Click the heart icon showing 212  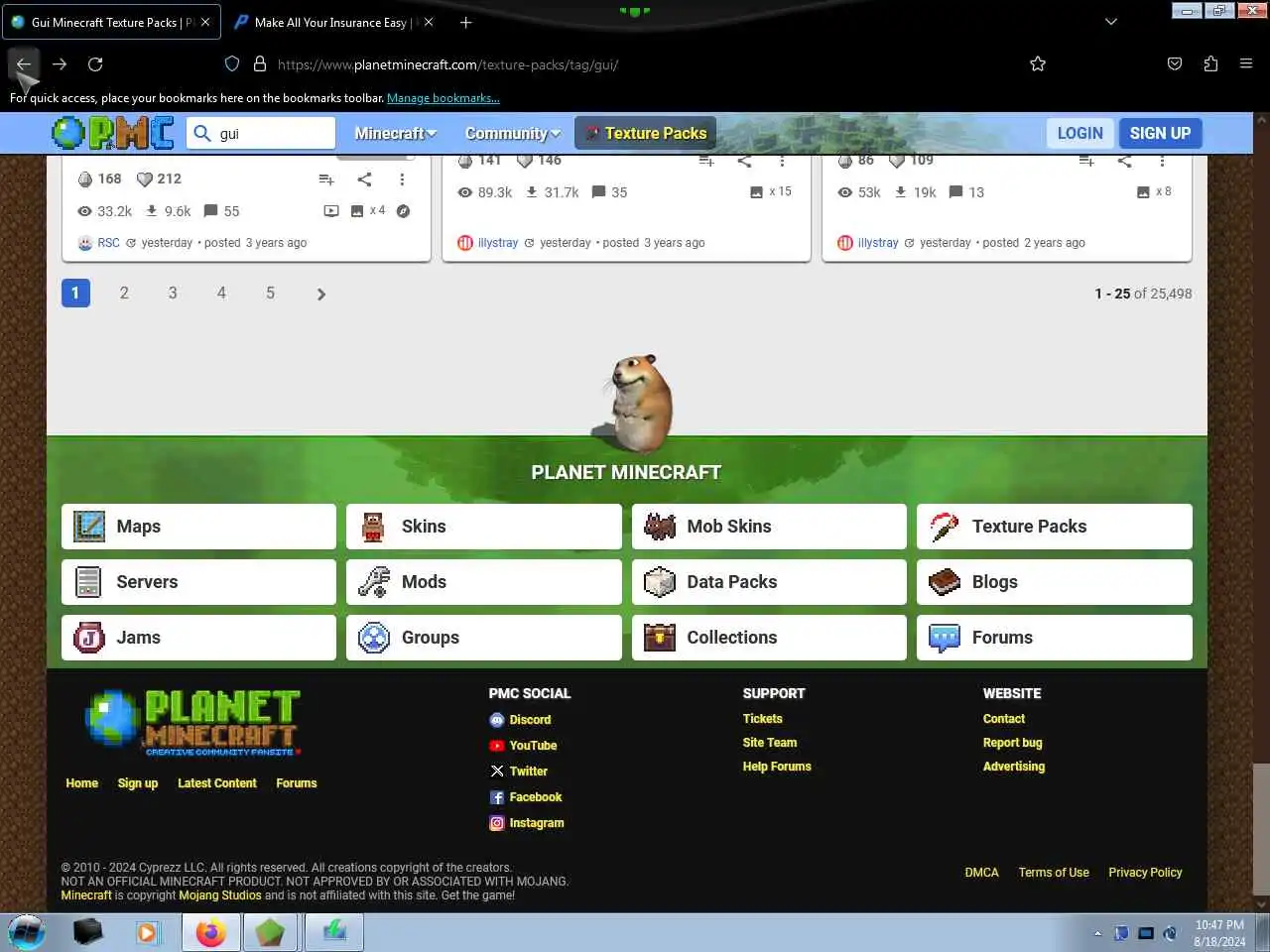(x=144, y=179)
